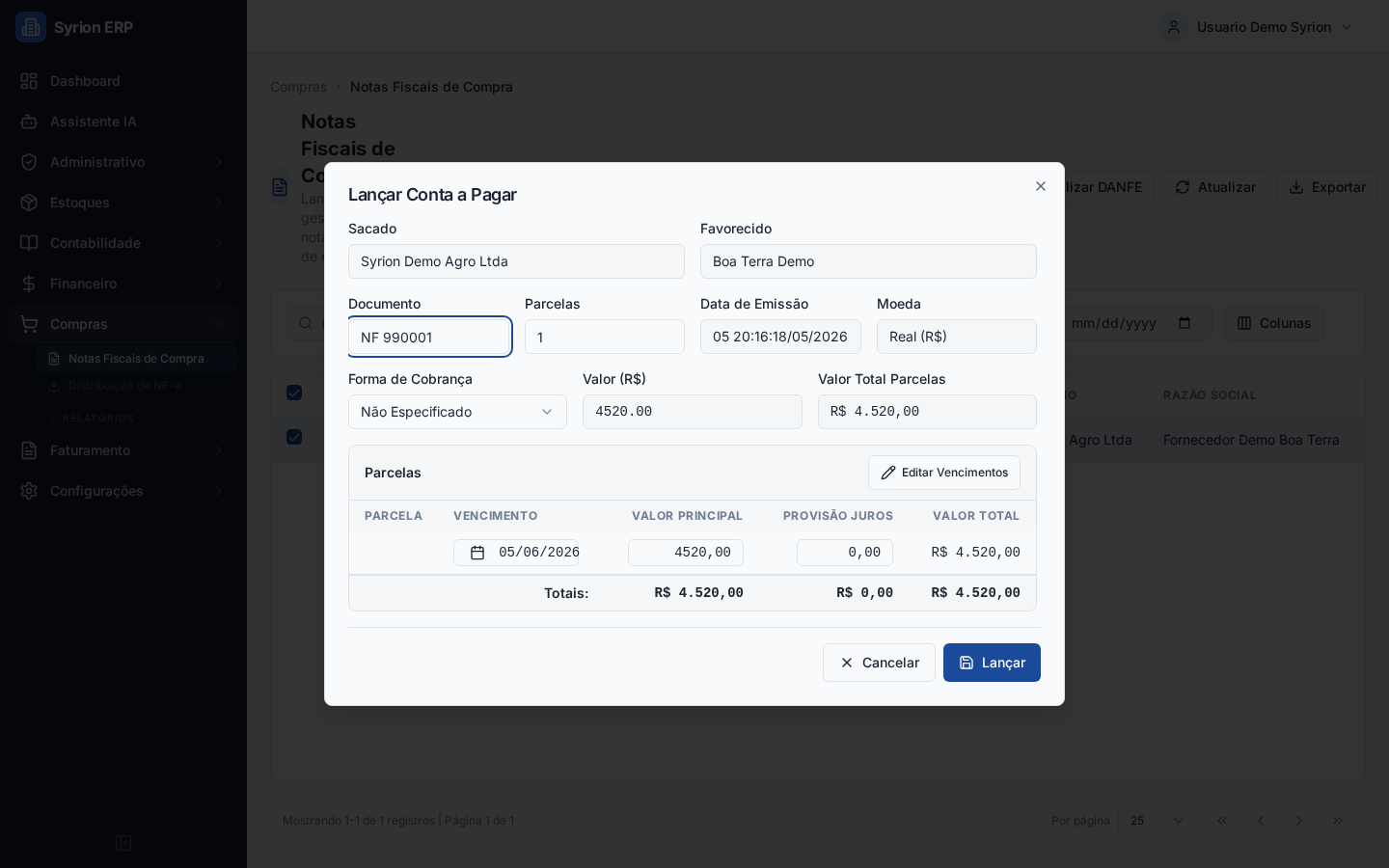Select Distribuição de NF-e submenu
Viewport: 1389px width, 868px height.
[137, 386]
